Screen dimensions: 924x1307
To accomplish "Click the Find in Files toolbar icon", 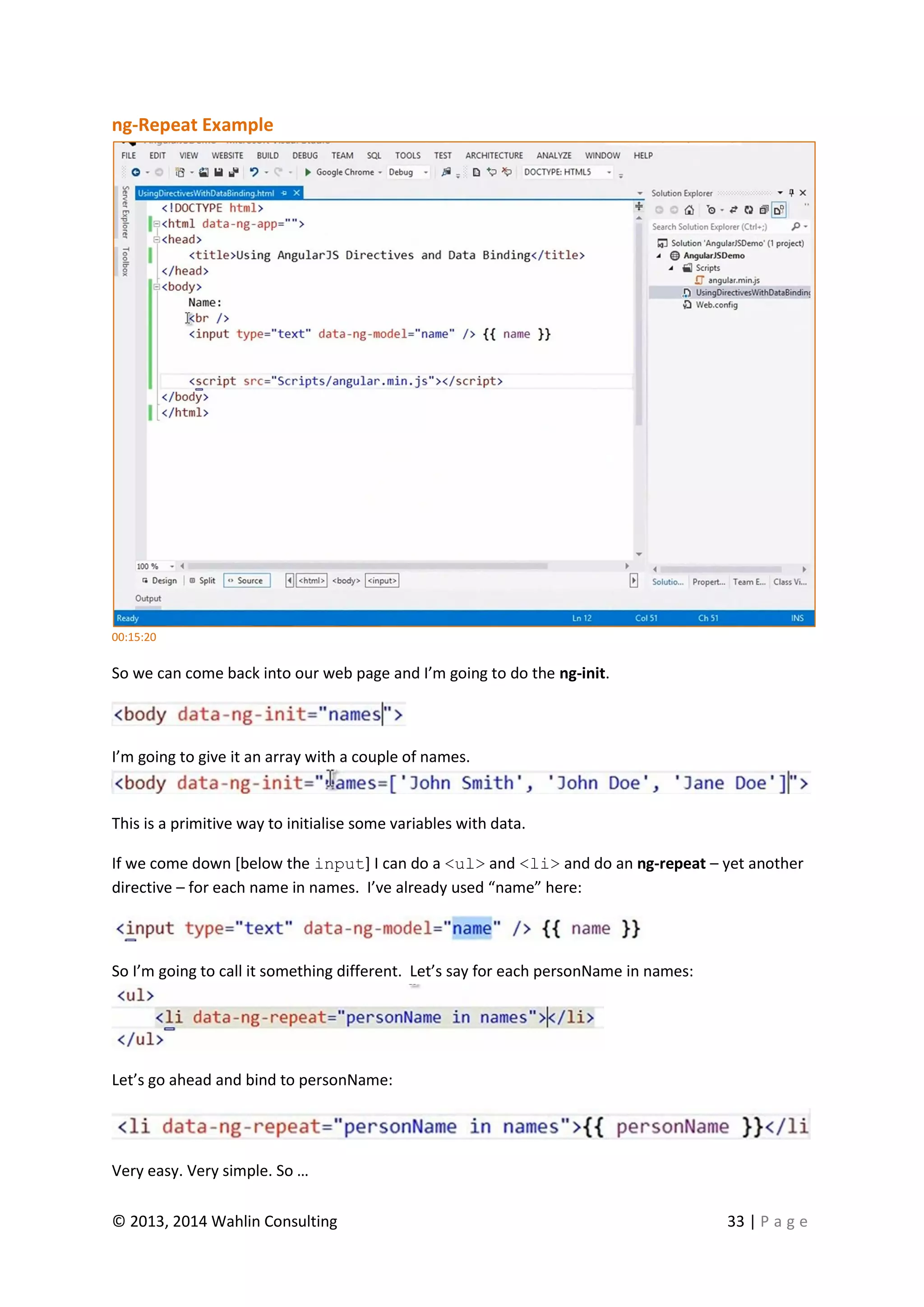I will [446, 172].
